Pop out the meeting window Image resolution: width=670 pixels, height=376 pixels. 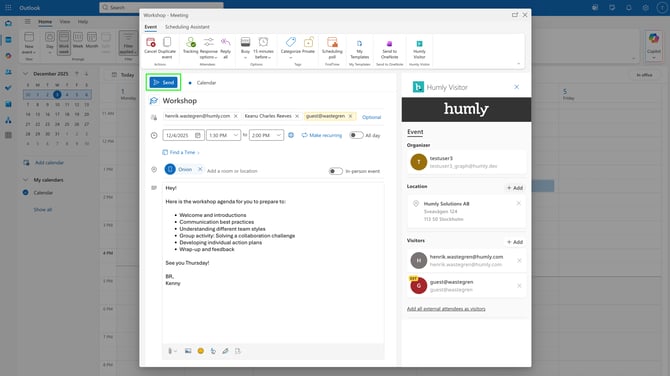[515, 15]
